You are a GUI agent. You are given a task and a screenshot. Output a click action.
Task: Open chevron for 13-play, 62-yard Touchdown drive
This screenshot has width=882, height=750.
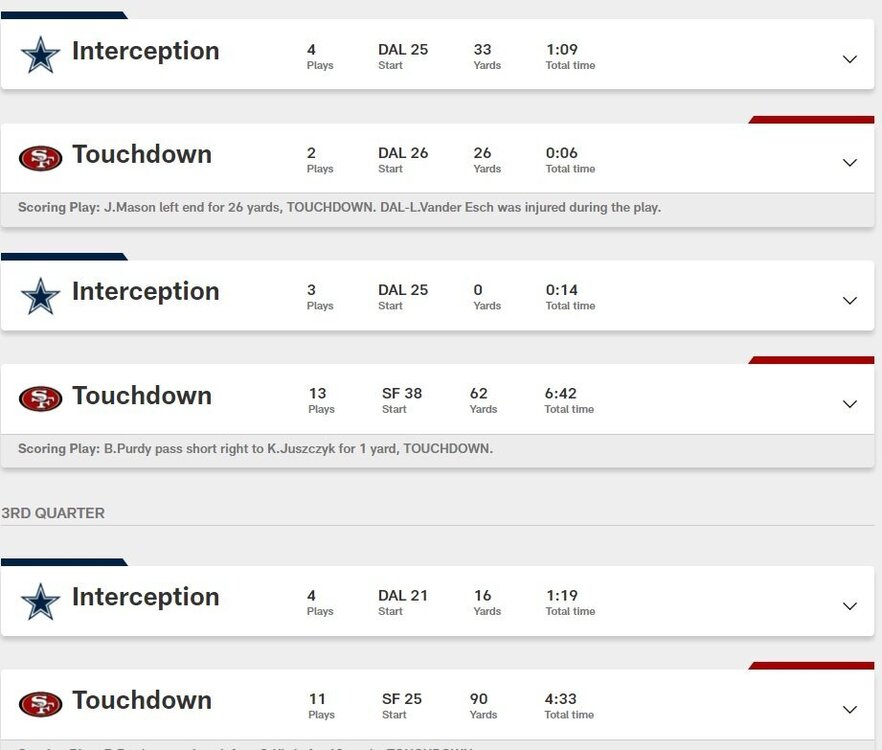tap(850, 404)
